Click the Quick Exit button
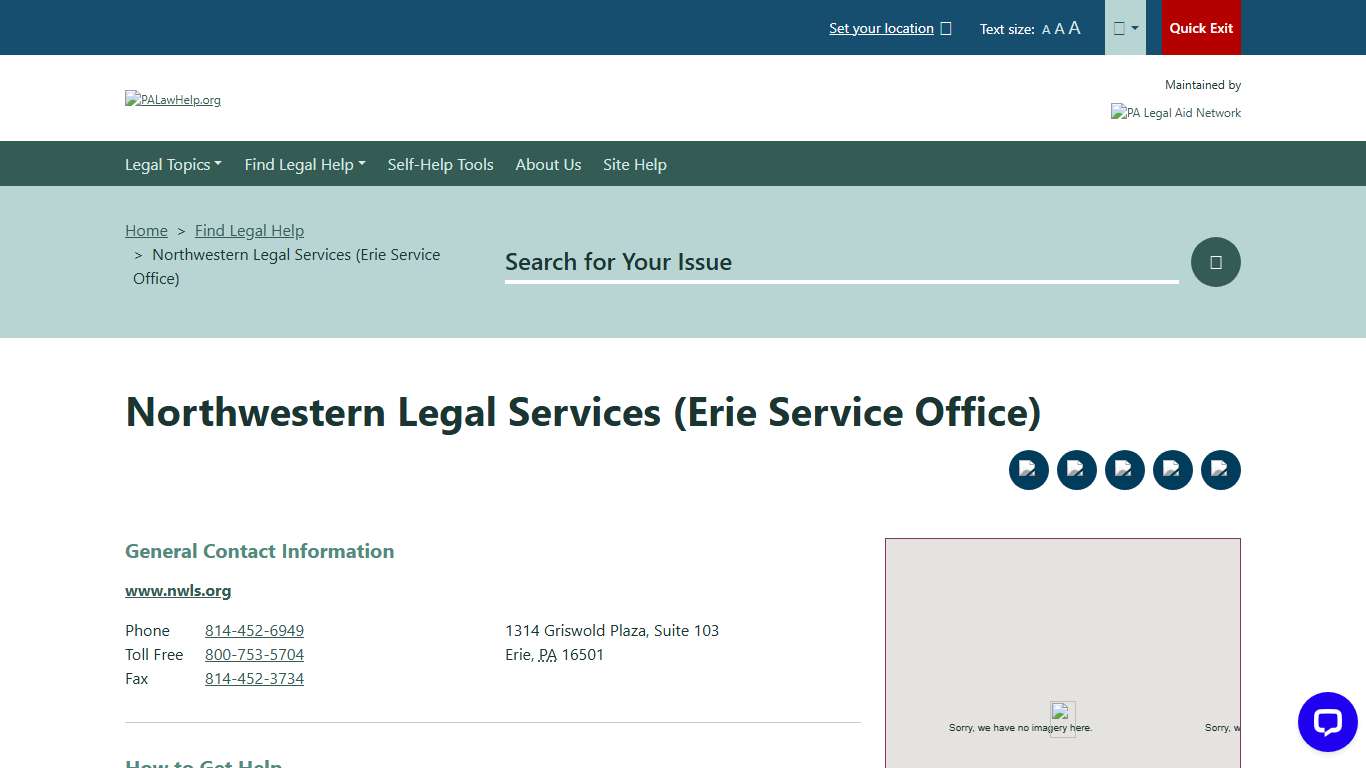The image size is (1366, 768). [1200, 27]
